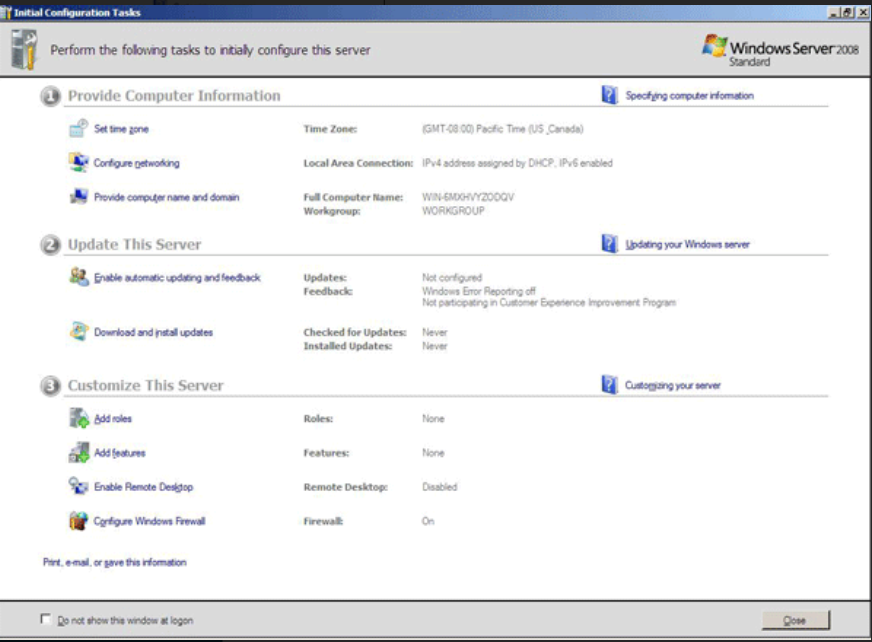
Task: Click the Enable Remote Desktop icon
Action: (x=78, y=486)
